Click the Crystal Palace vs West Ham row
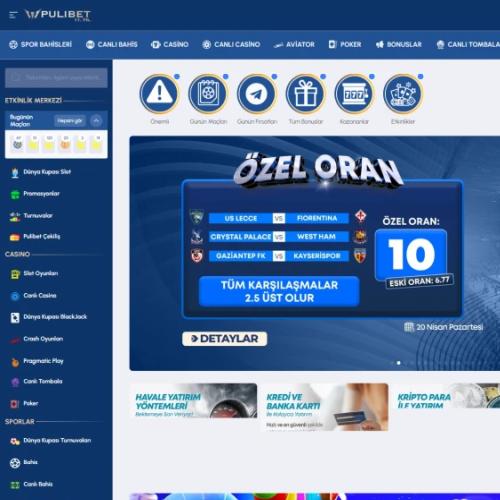500x500 pixels. (278, 237)
